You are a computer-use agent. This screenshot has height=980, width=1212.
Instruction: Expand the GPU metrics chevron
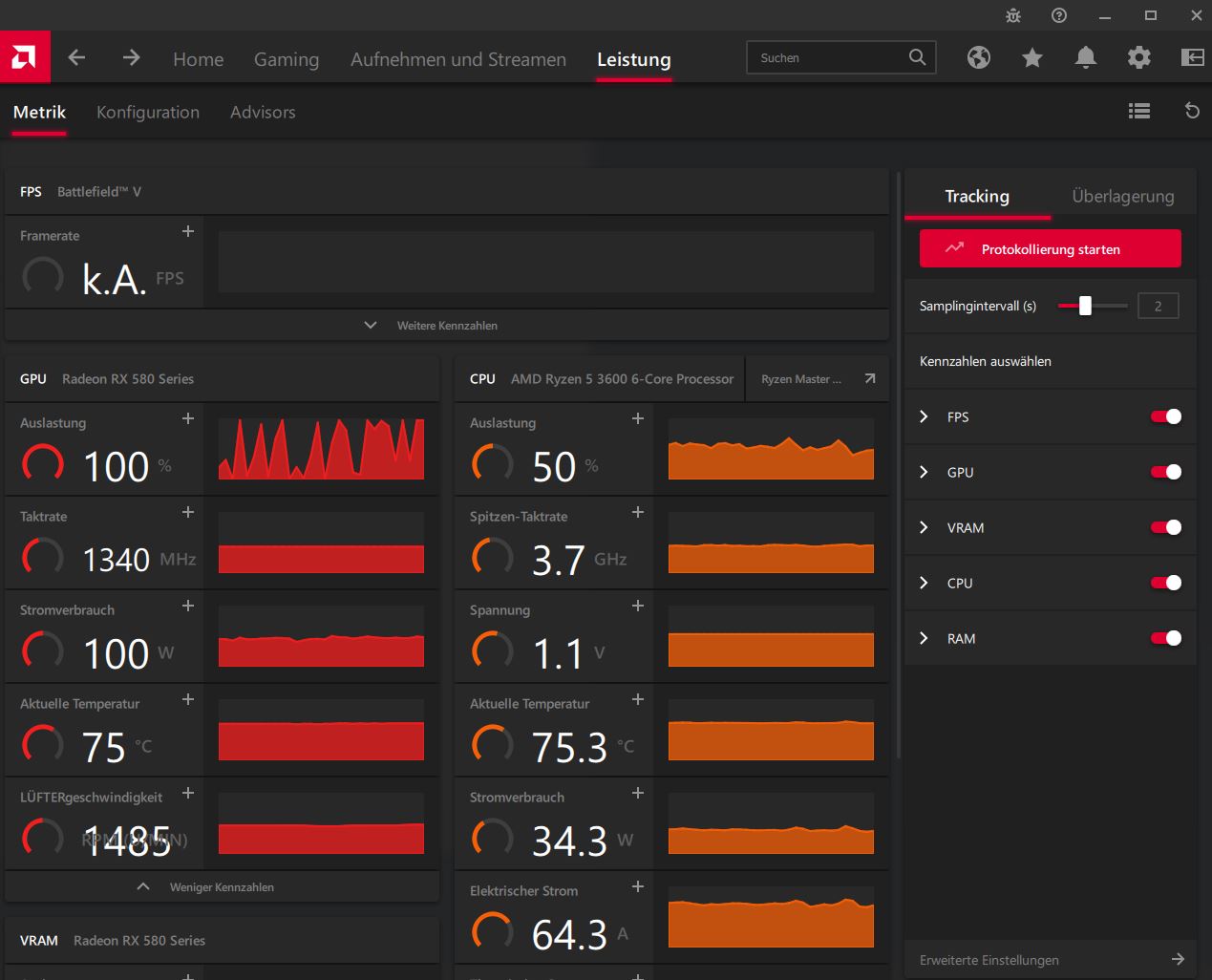[x=924, y=472]
